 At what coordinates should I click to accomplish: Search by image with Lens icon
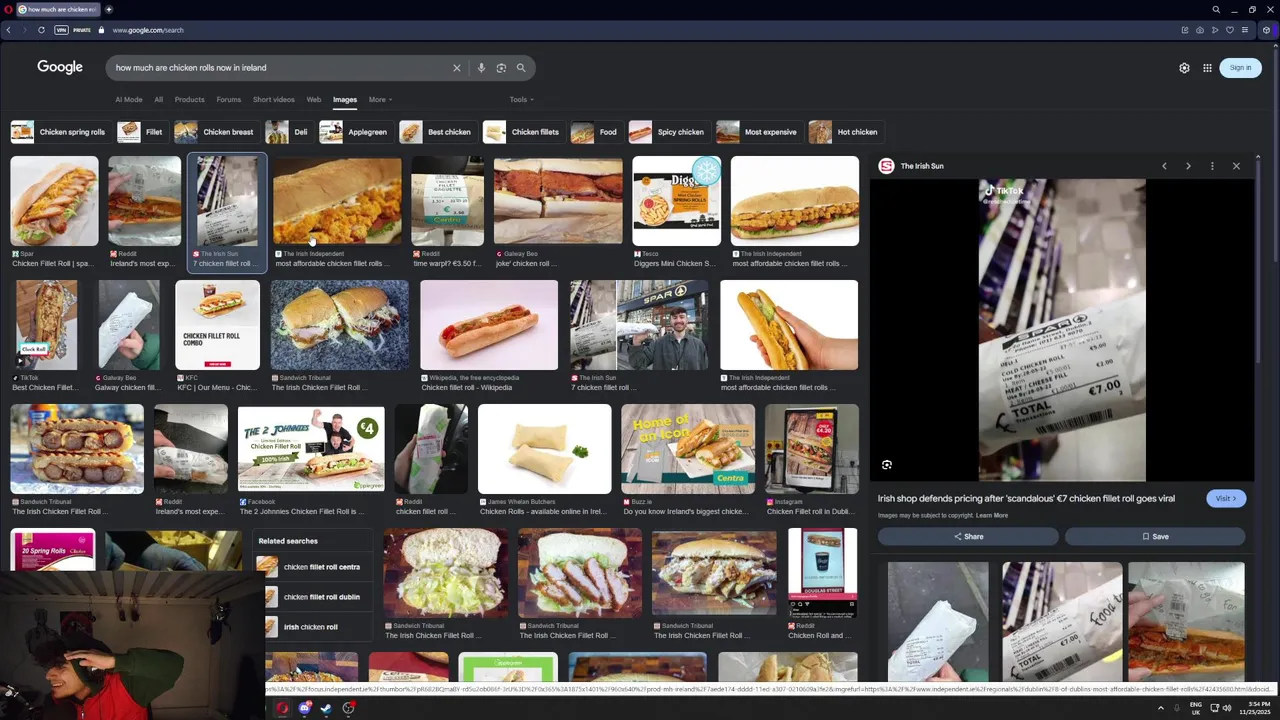(x=501, y=68)
